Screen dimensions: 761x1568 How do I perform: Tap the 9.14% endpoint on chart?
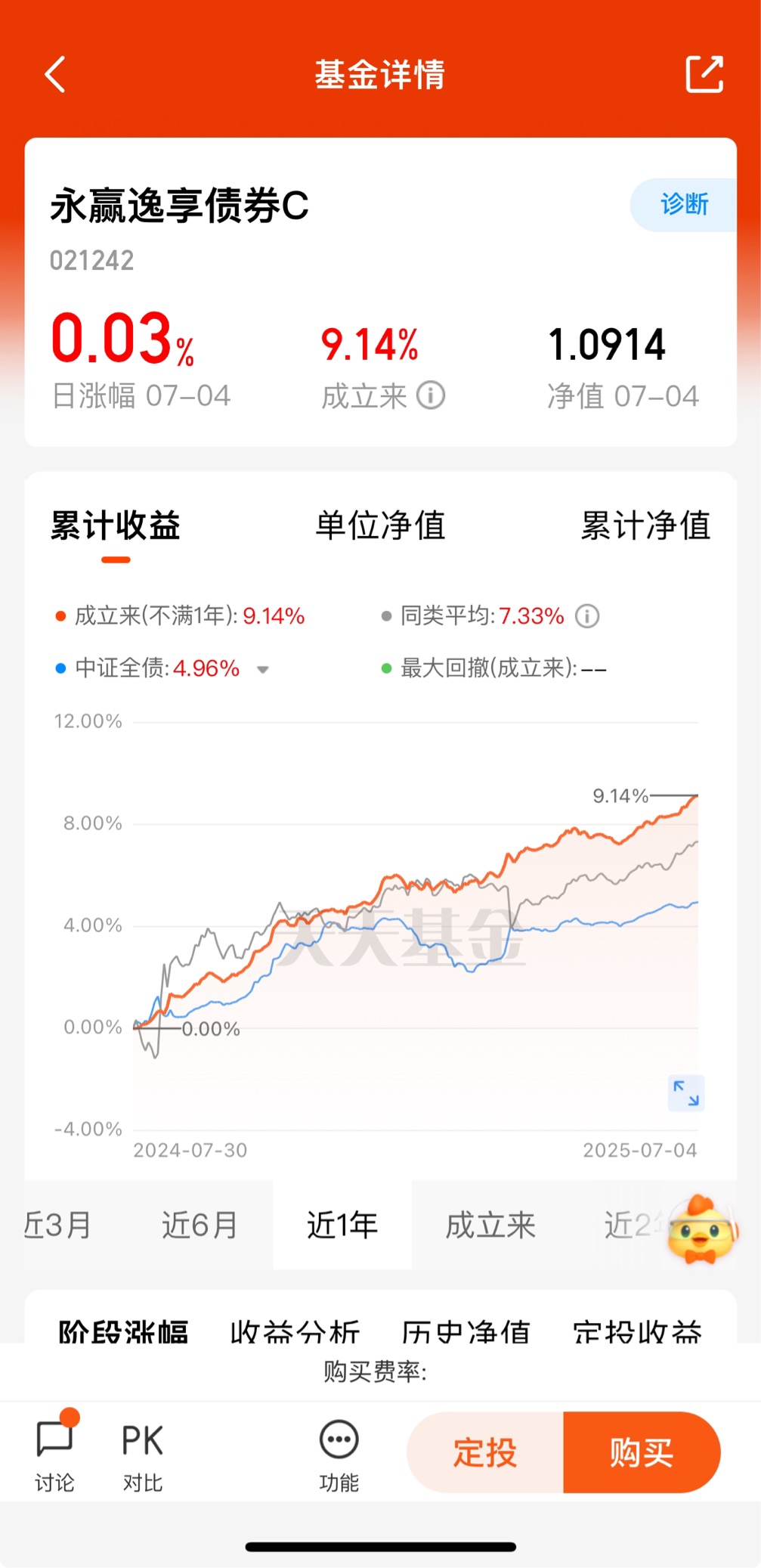[x=696, y=795]
